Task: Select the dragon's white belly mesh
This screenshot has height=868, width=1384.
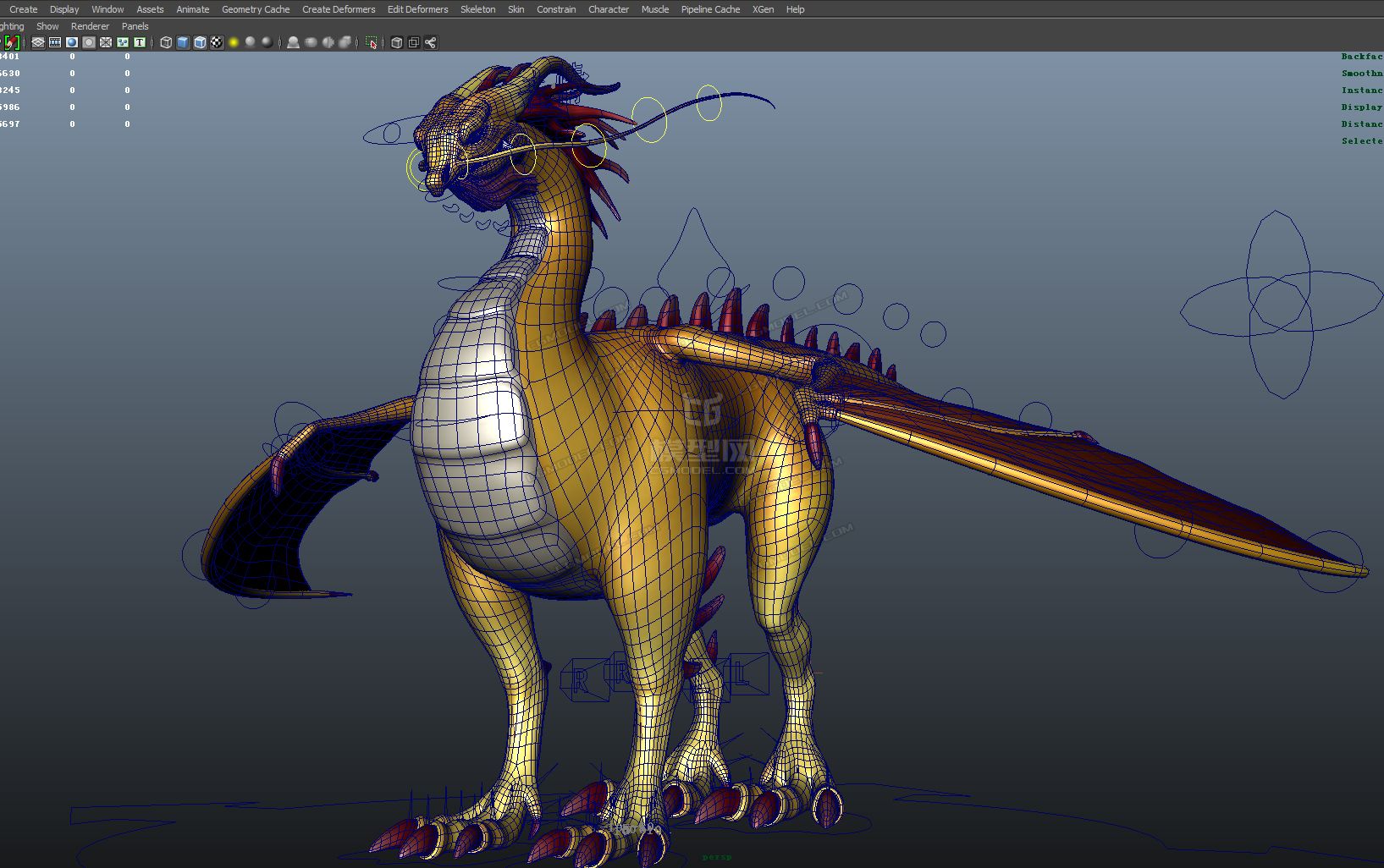Action: tap(474, 440)
